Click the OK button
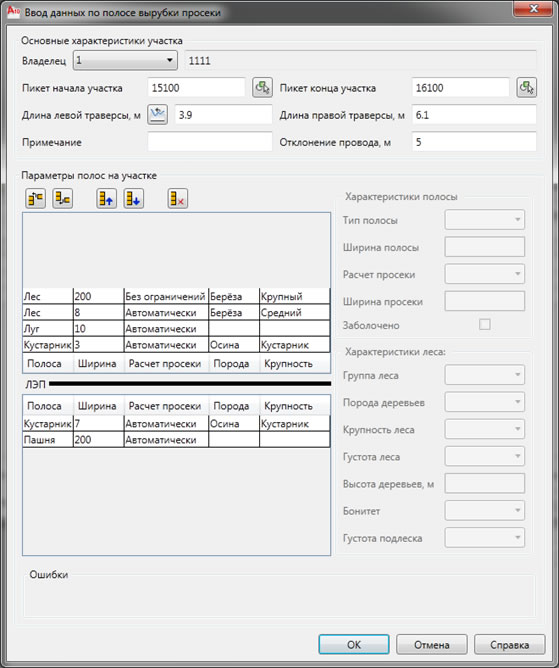The height and width of the screenshot is (668, 559). [x=354, y=645]
